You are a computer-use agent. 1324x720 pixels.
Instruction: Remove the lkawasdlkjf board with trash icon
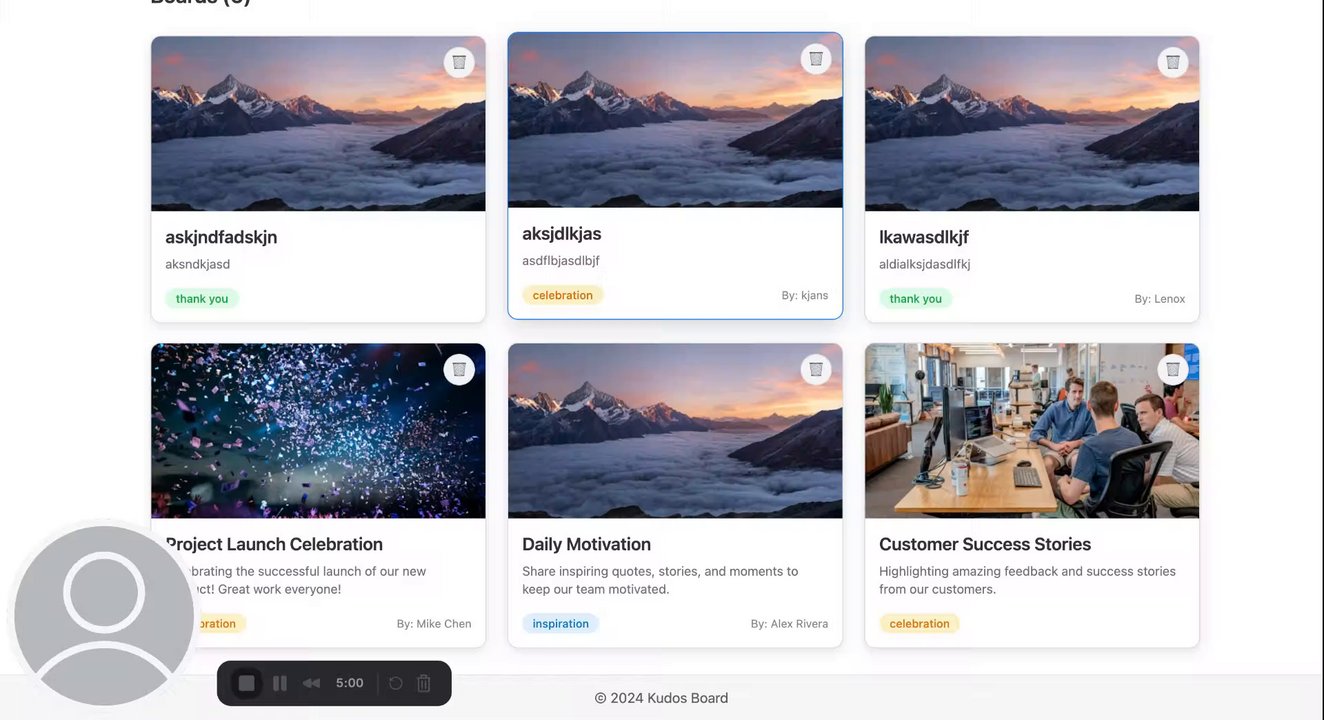coord(1173,62)
